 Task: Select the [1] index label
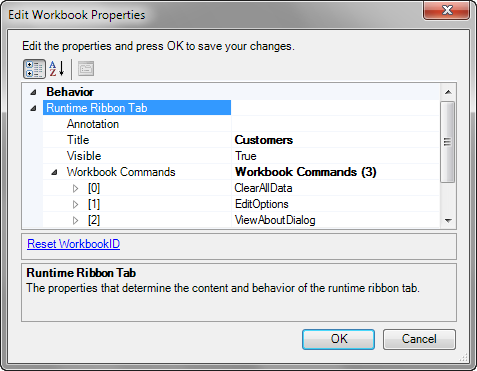[94, 204]
